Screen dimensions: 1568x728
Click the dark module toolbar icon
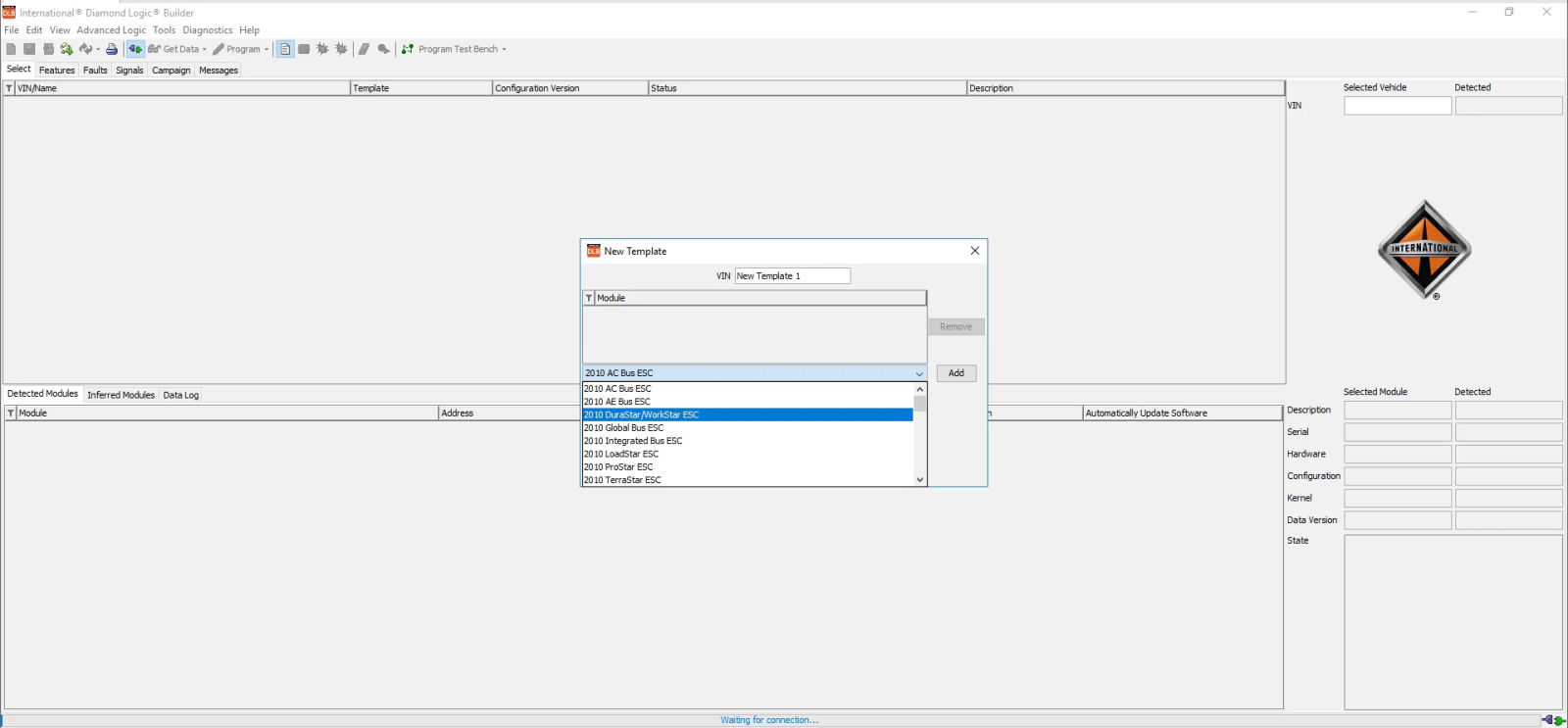(x=304, y=49)
